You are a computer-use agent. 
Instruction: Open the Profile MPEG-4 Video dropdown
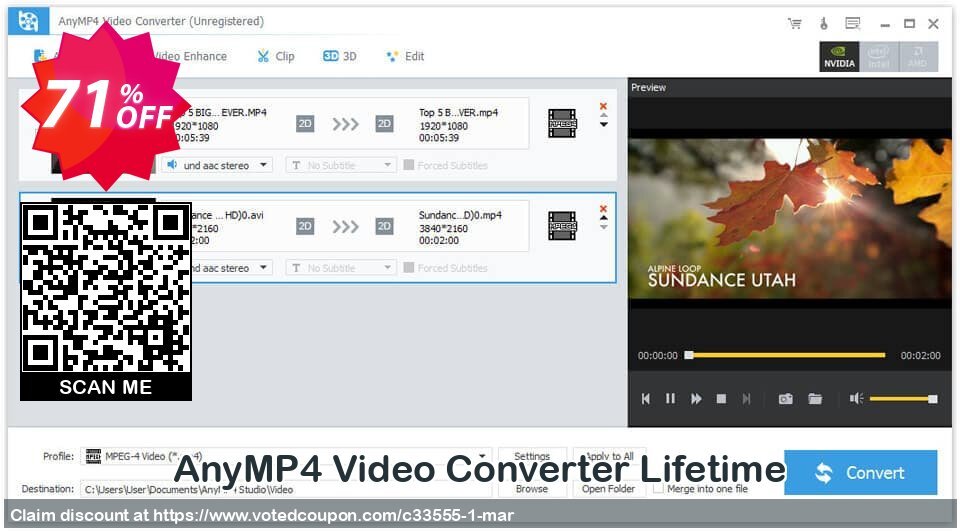[286, 456]
